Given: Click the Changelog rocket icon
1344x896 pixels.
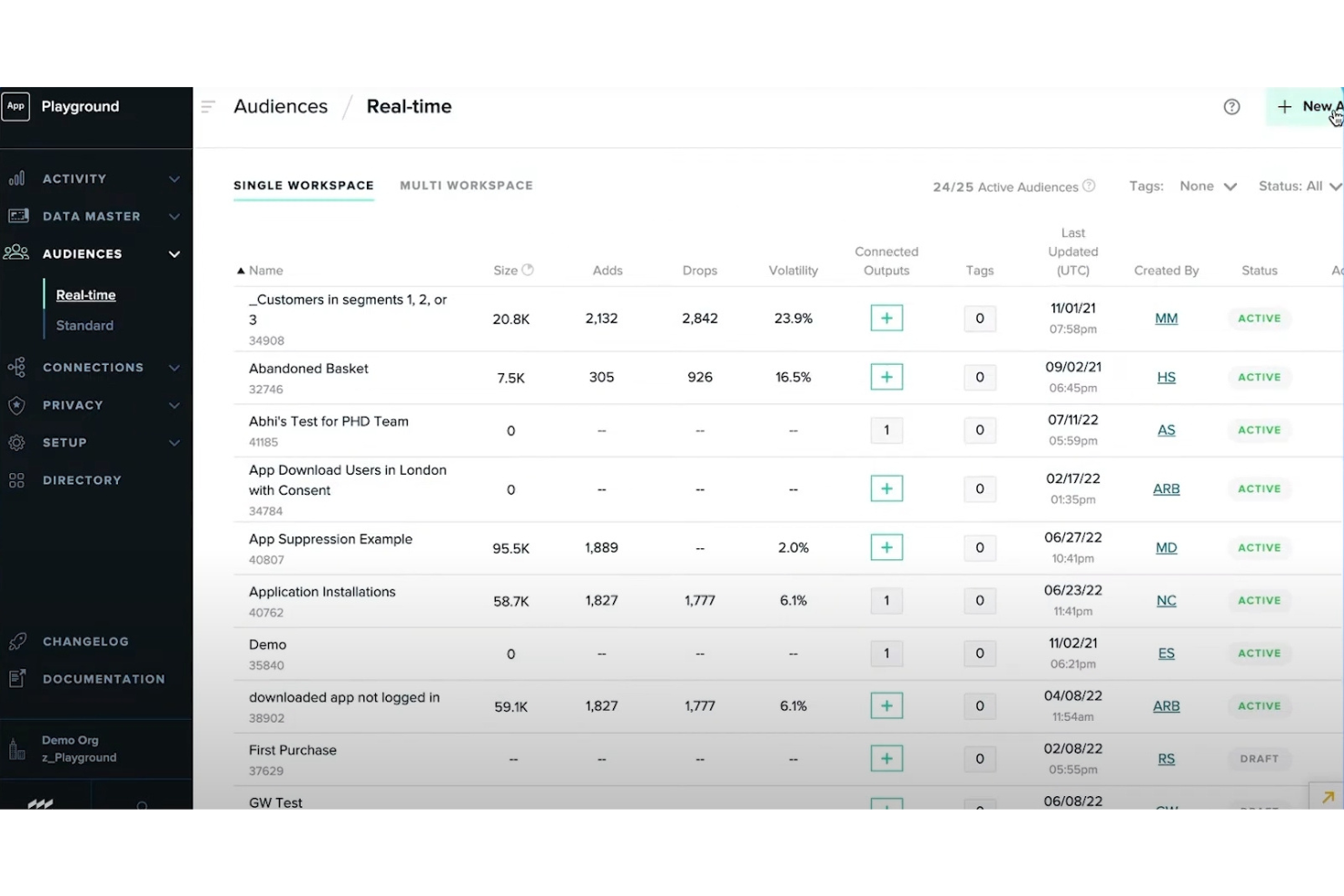Looking at the screenshot, I should click(x=16, y=641).
